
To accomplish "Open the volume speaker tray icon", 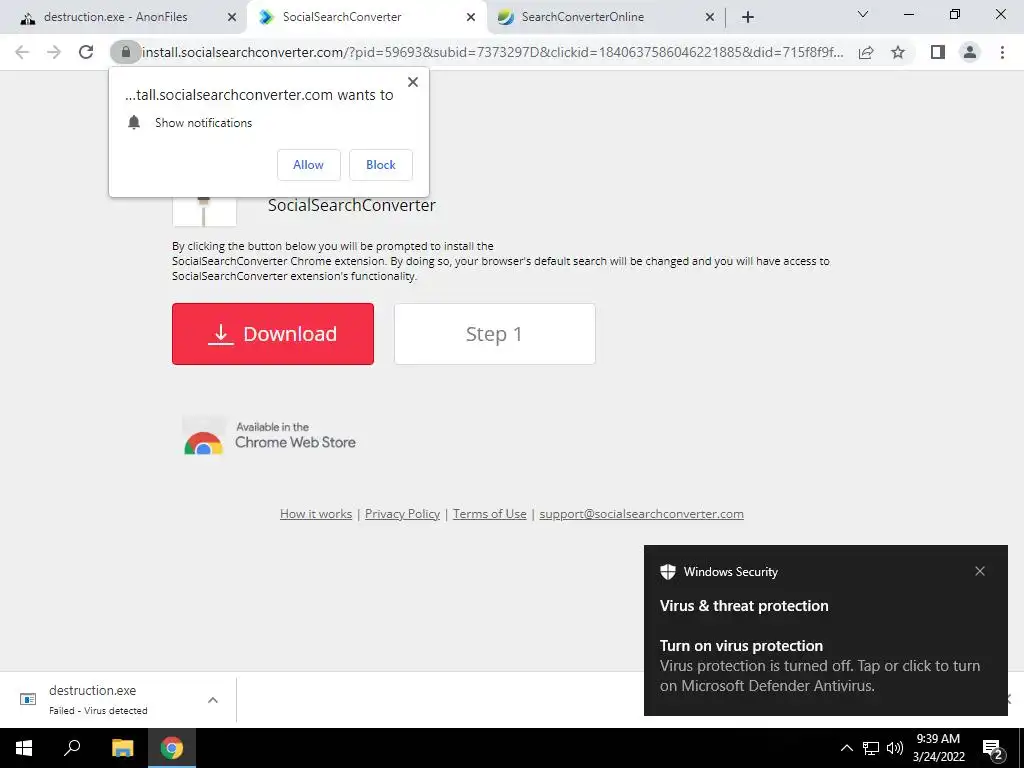I will [x=895, y=748].
